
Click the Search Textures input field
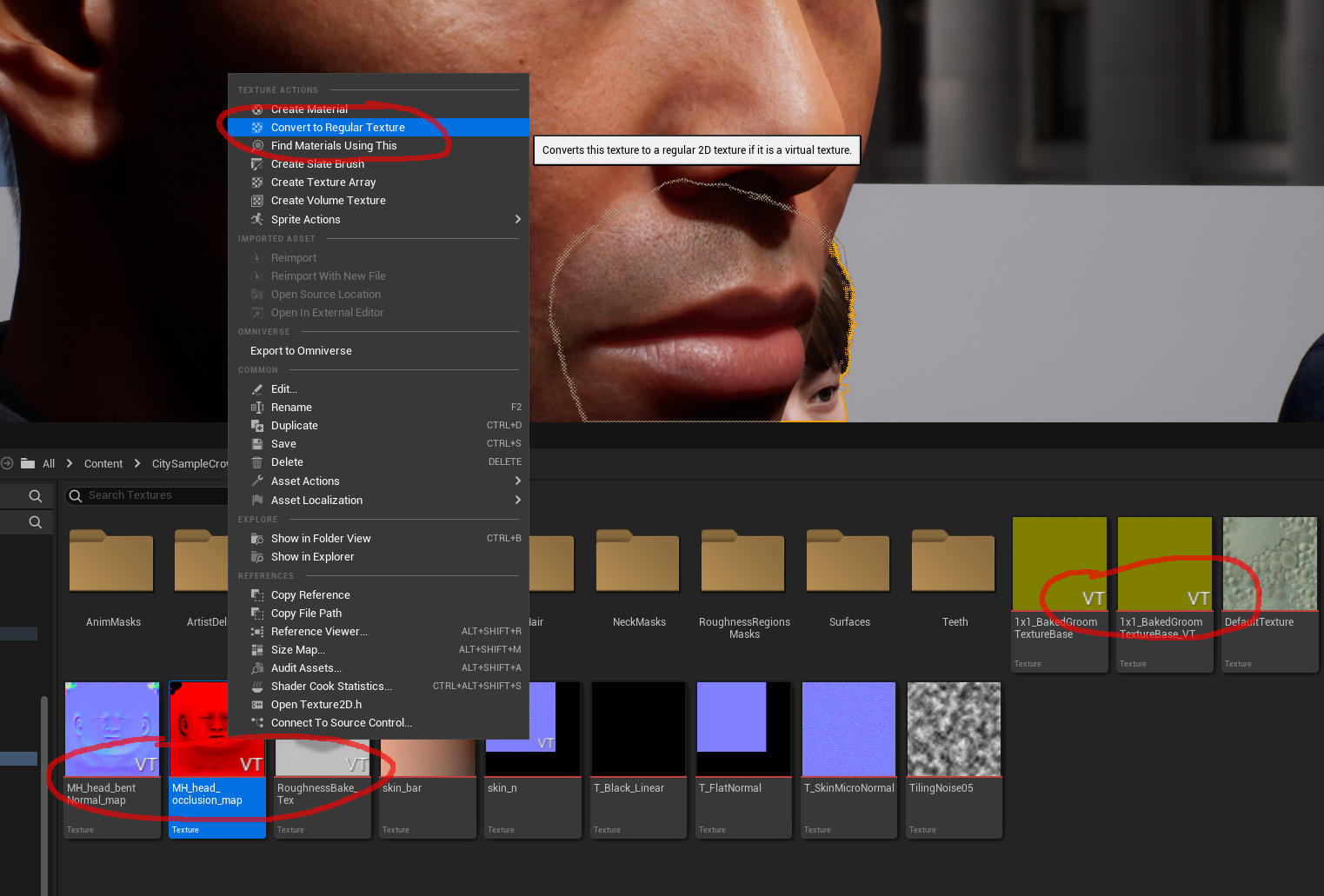tap(148, 495)
